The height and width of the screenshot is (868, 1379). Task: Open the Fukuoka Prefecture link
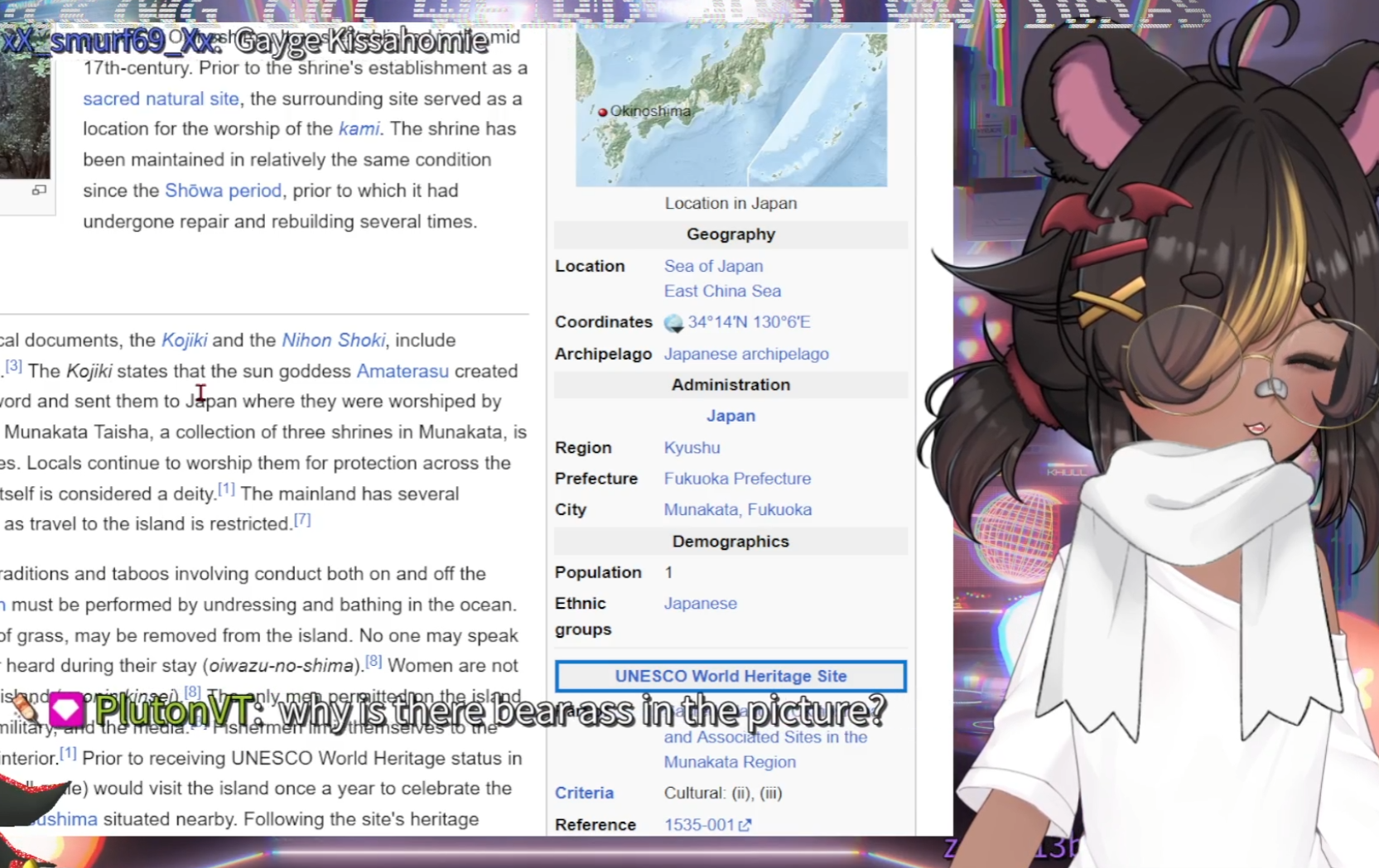pos(737,479)
